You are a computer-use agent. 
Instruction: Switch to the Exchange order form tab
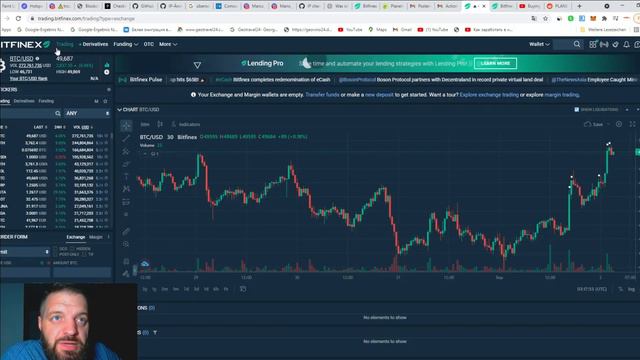pyautogui.click(x=76, y=237)
